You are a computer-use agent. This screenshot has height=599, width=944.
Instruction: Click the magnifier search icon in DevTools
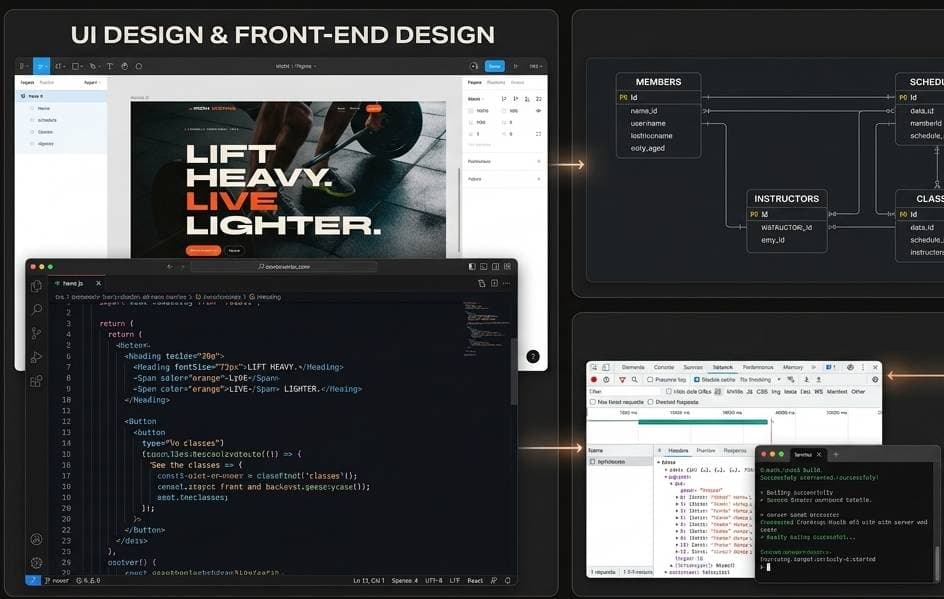tap(635, 380)
